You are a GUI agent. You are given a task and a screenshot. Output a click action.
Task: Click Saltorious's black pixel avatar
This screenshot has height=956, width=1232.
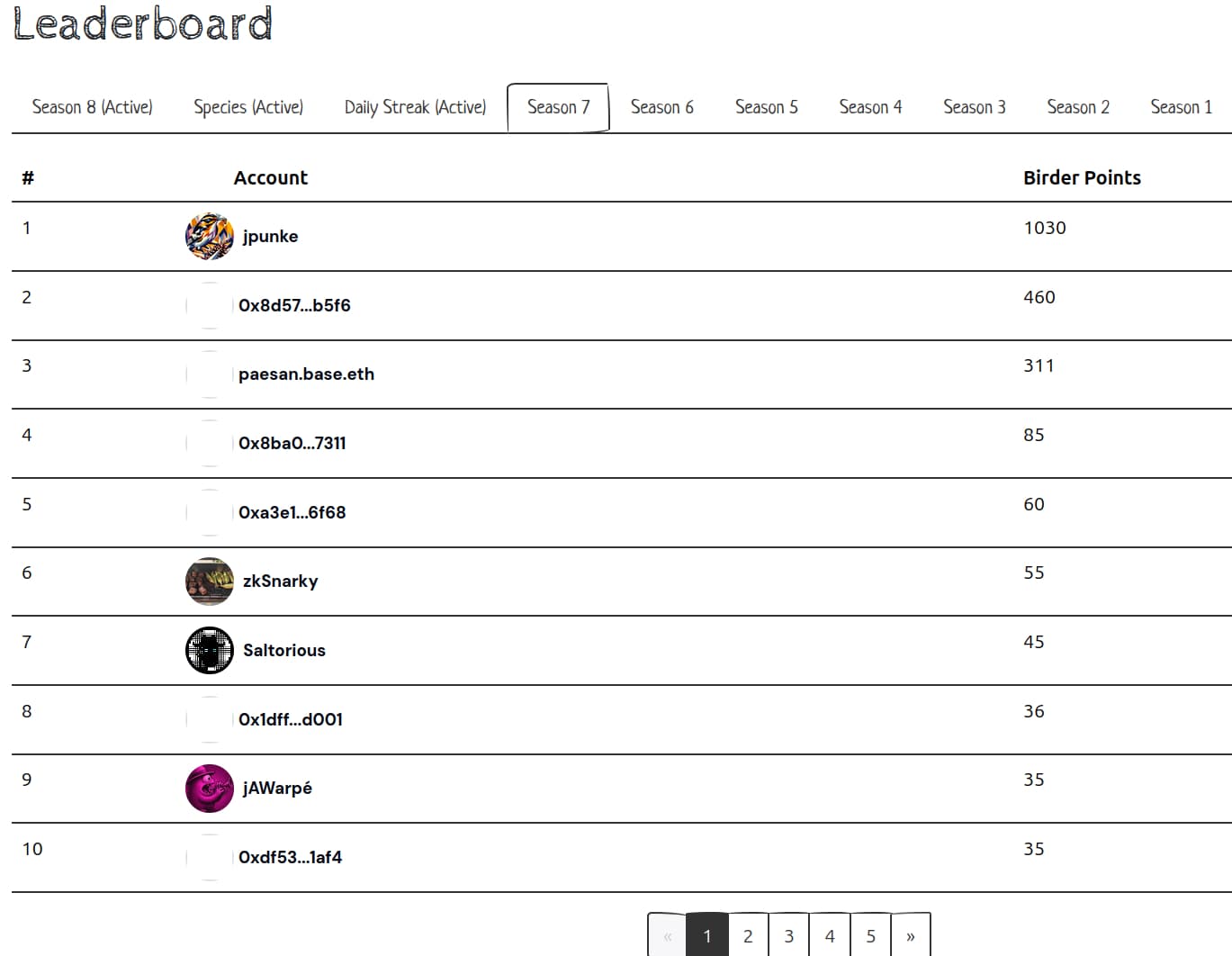pos(209,651)
